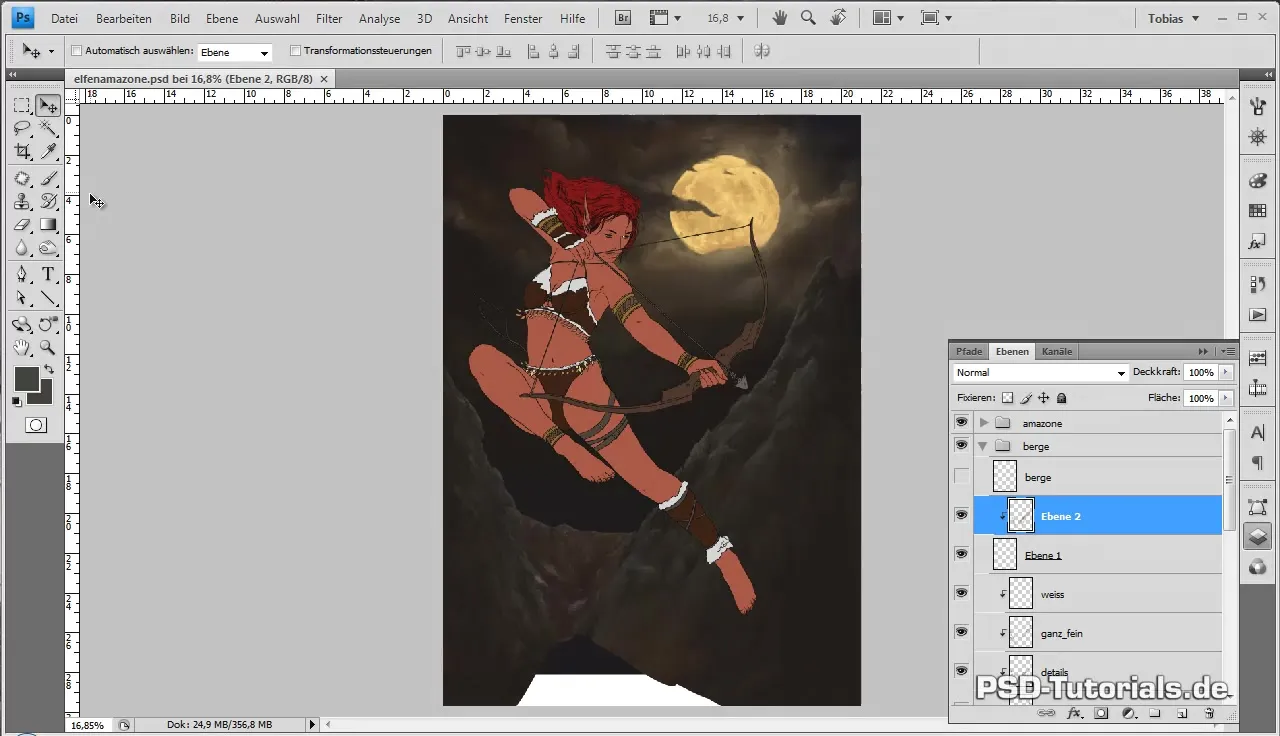Open the Filter menu

329,18
